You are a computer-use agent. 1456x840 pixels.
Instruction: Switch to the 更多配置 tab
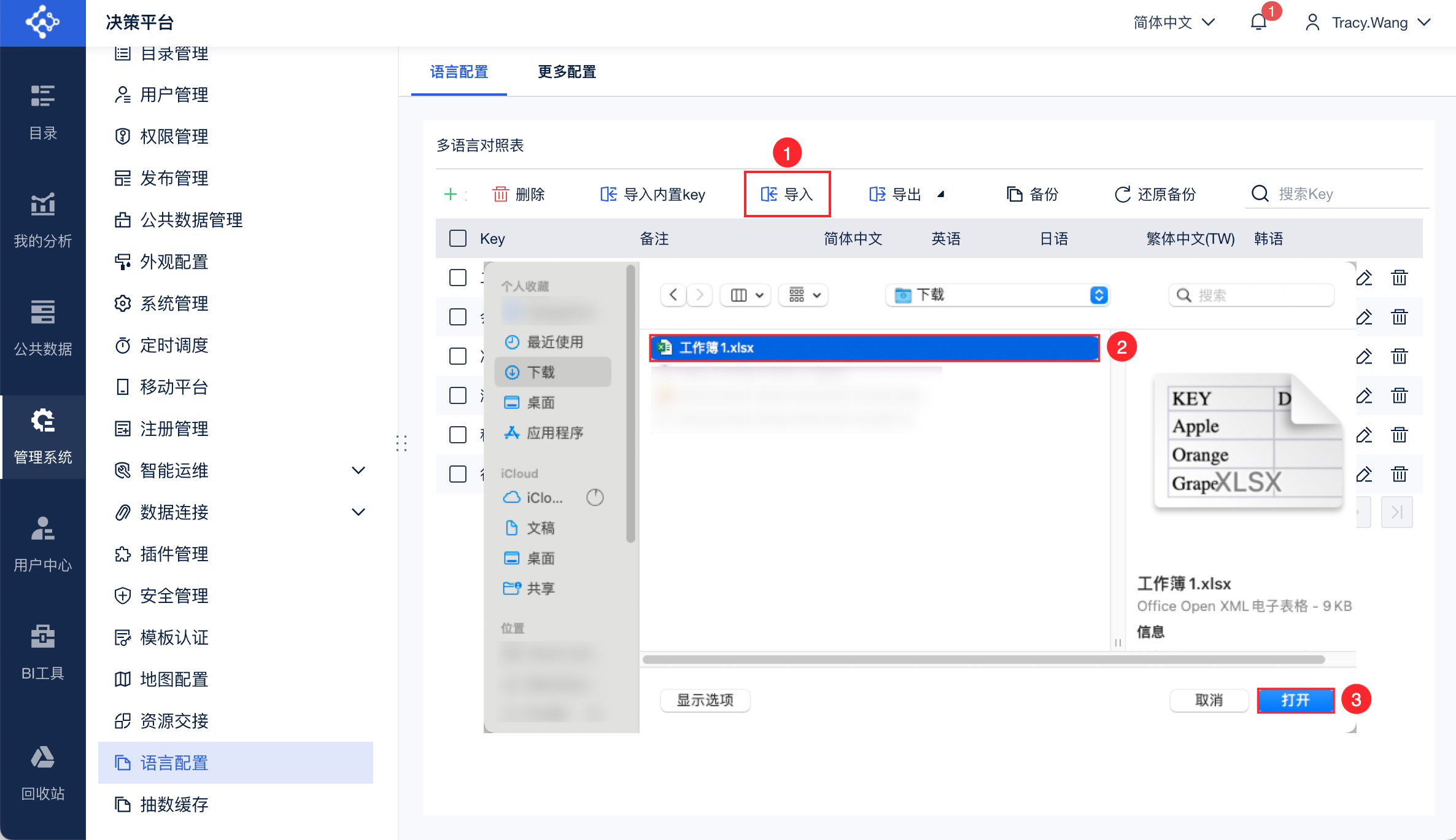pyautogui.click(x=567, y=72)
